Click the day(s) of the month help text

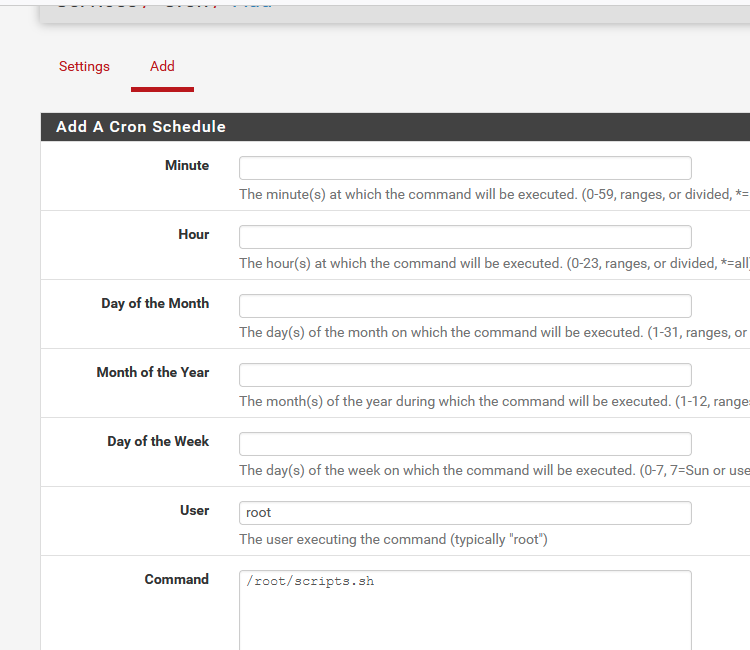point(495,332)
